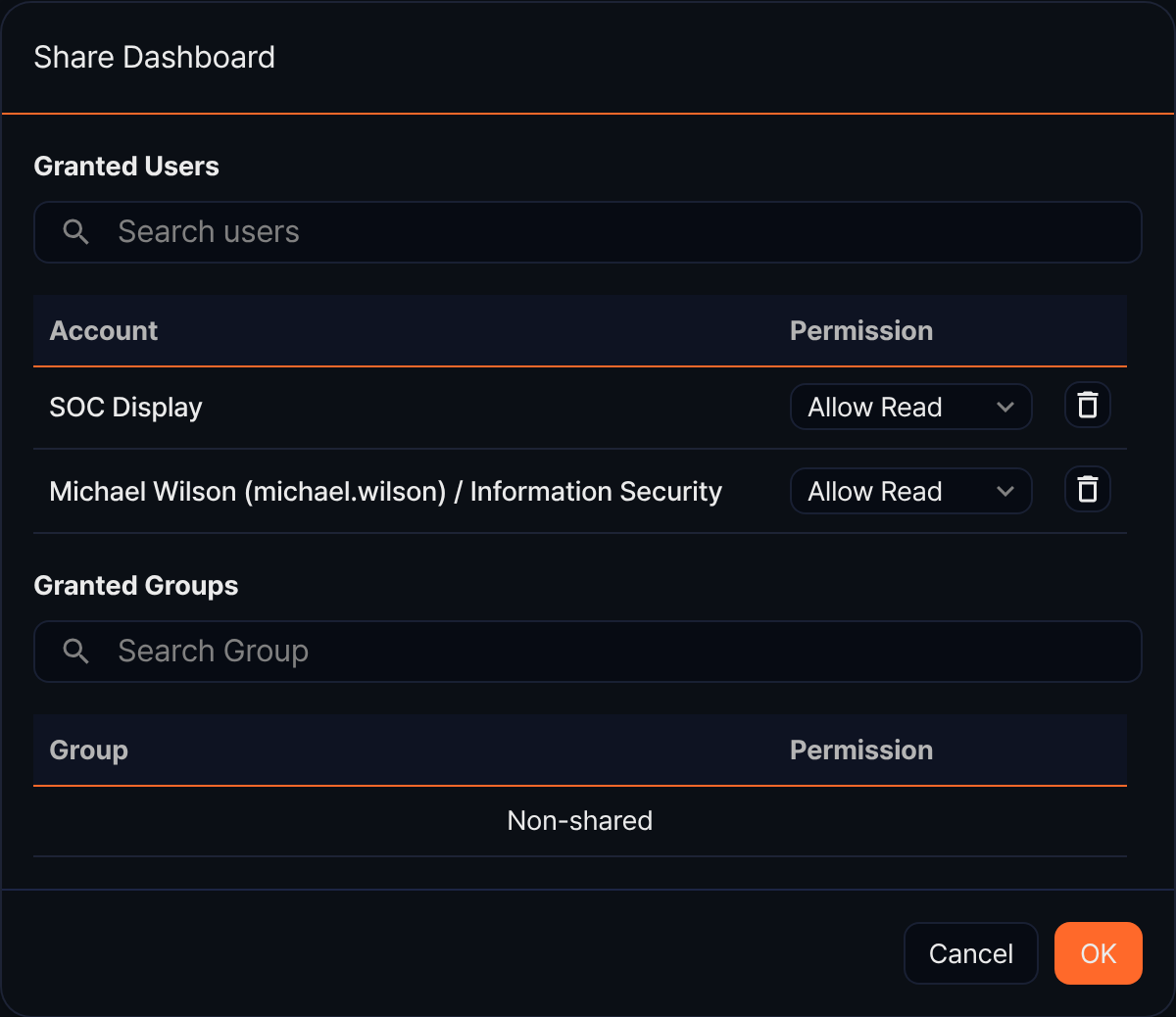
Task: Delete SOC Display user access
Action: [1088, 406]
